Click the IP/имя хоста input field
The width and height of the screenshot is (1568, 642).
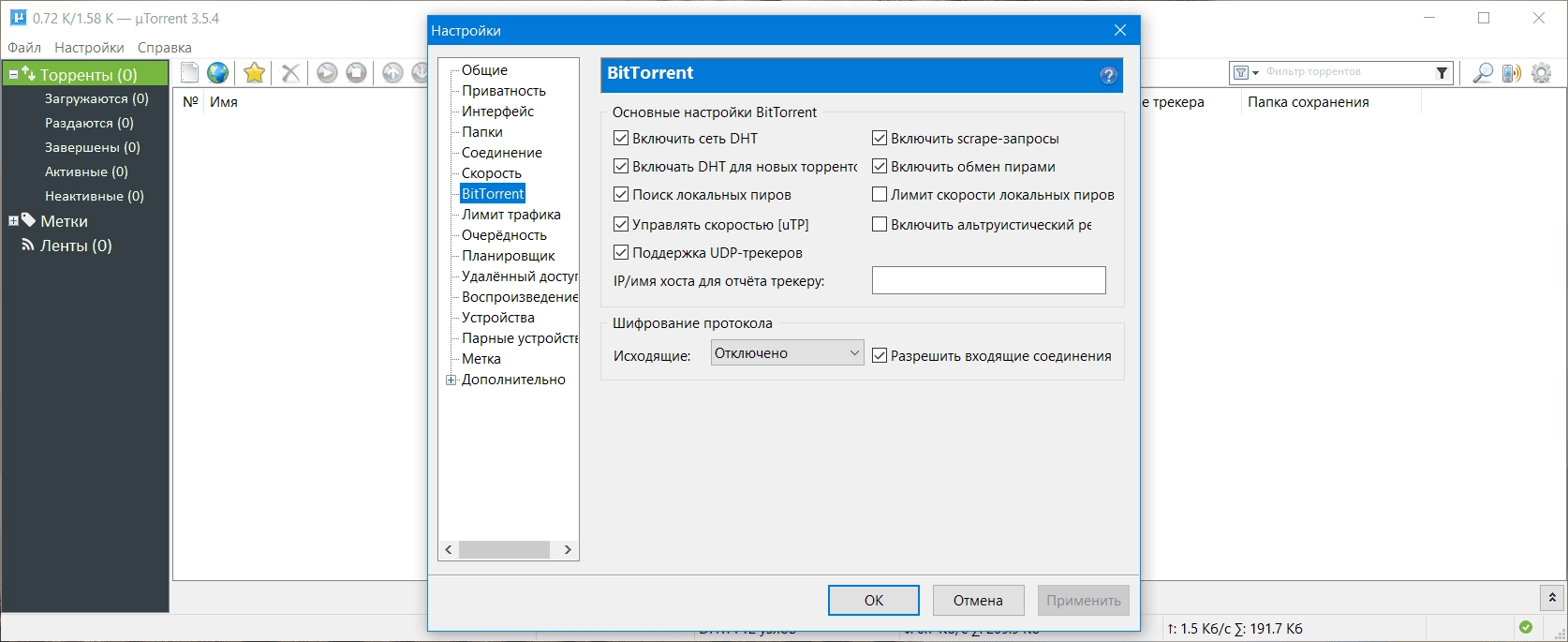(x=988, y=279)
